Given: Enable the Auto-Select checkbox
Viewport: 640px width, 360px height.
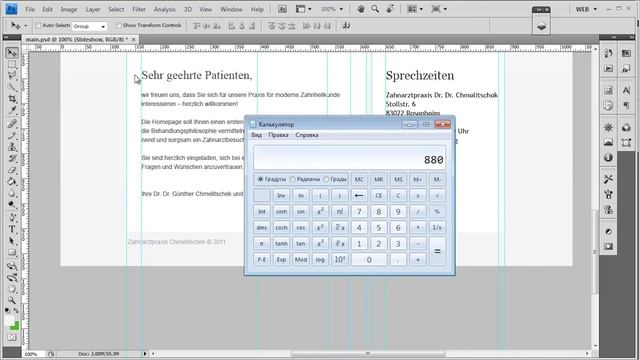Looking at the screenshot, I should click(38, 25).
